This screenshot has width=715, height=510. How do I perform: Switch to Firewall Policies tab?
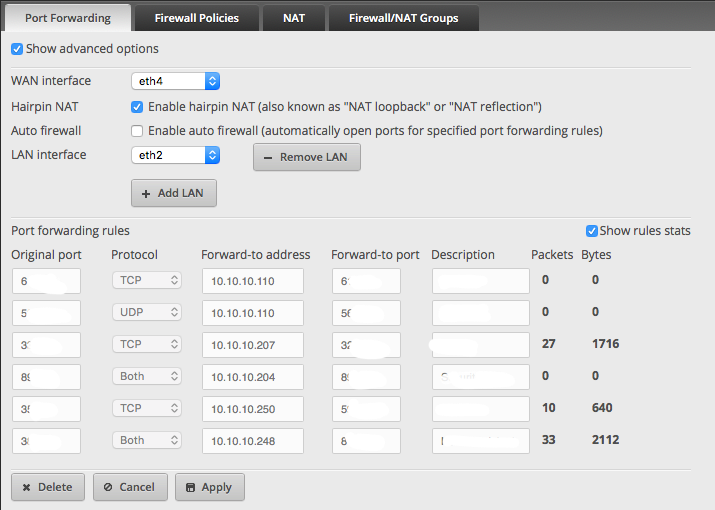[197, 18]
